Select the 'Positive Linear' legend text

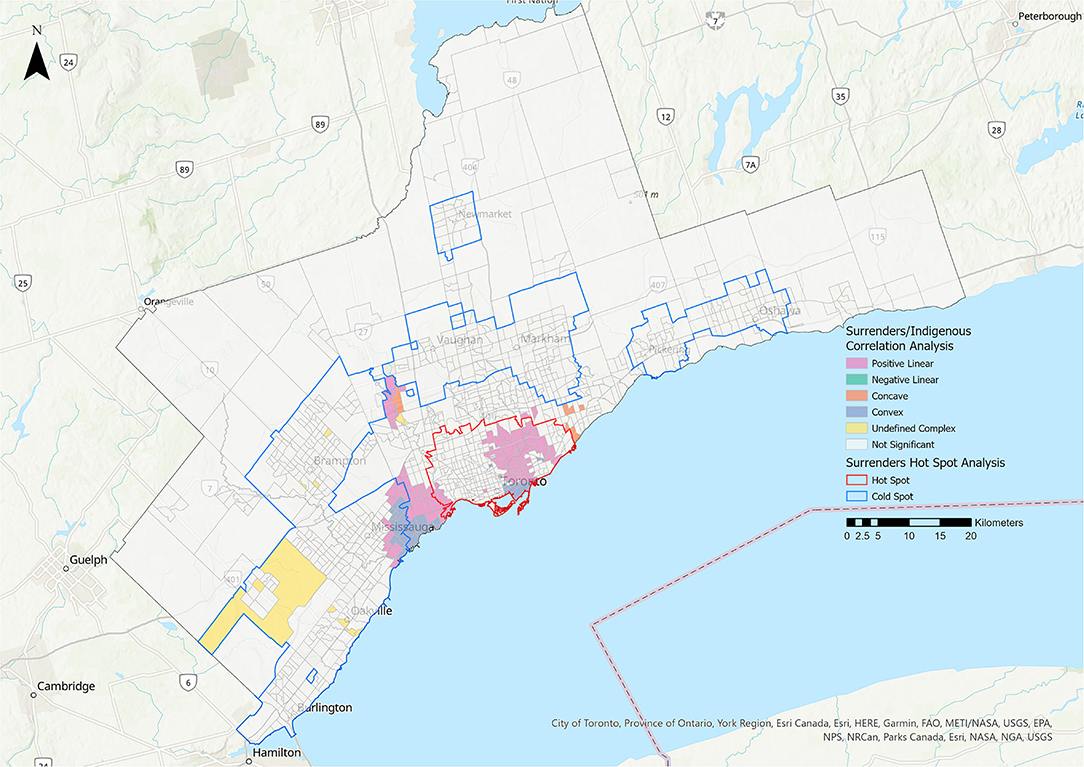pos(902,364)
